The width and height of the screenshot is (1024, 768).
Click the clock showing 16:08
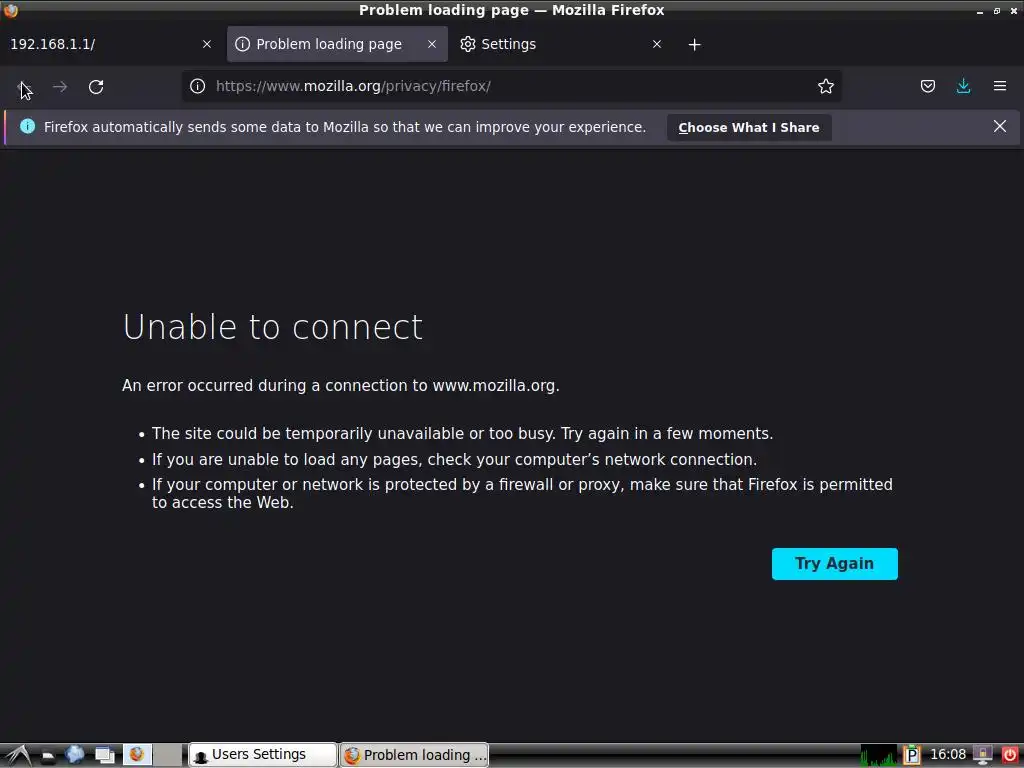click(947, 754)
